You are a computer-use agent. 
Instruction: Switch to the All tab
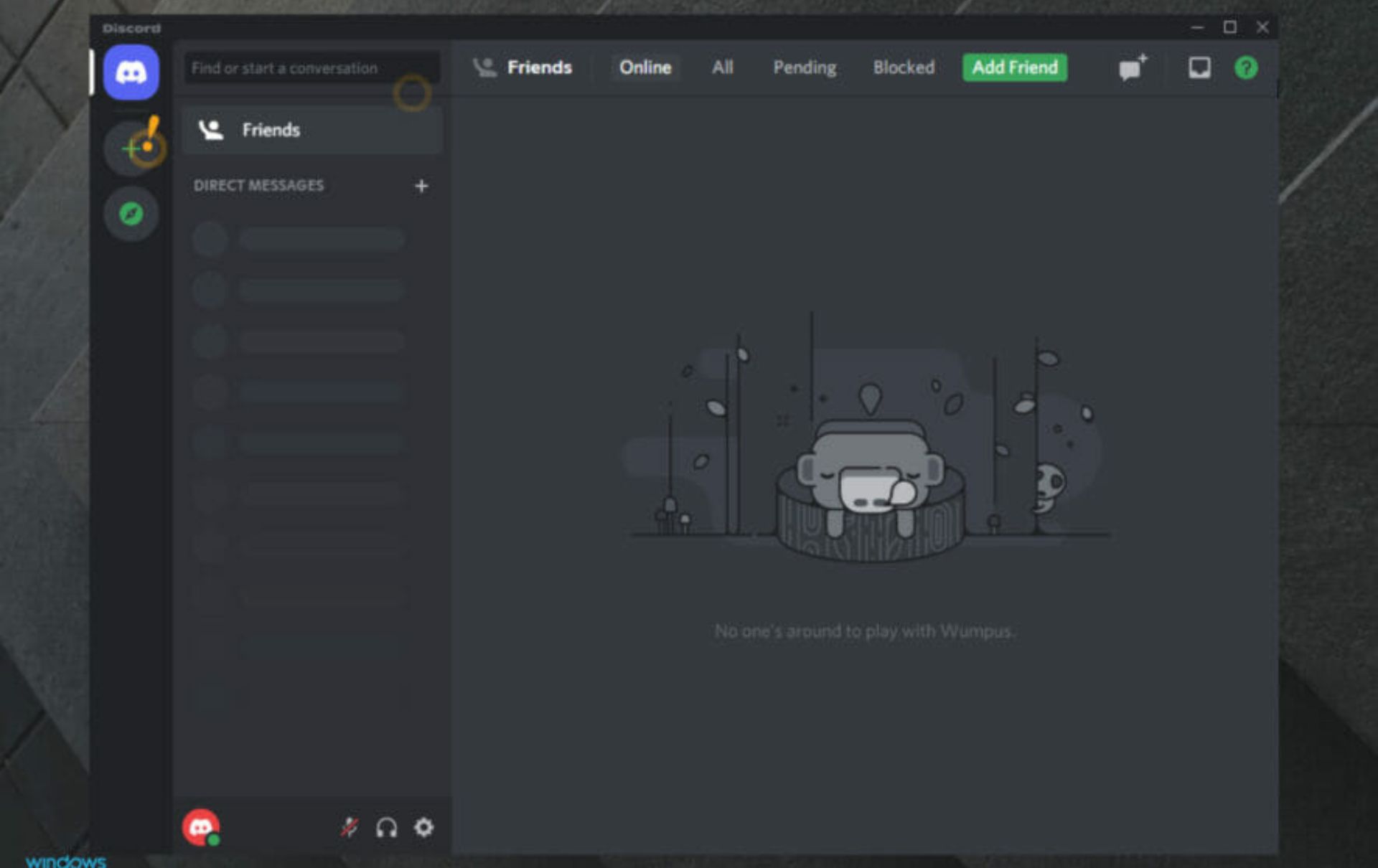(722, 67)
